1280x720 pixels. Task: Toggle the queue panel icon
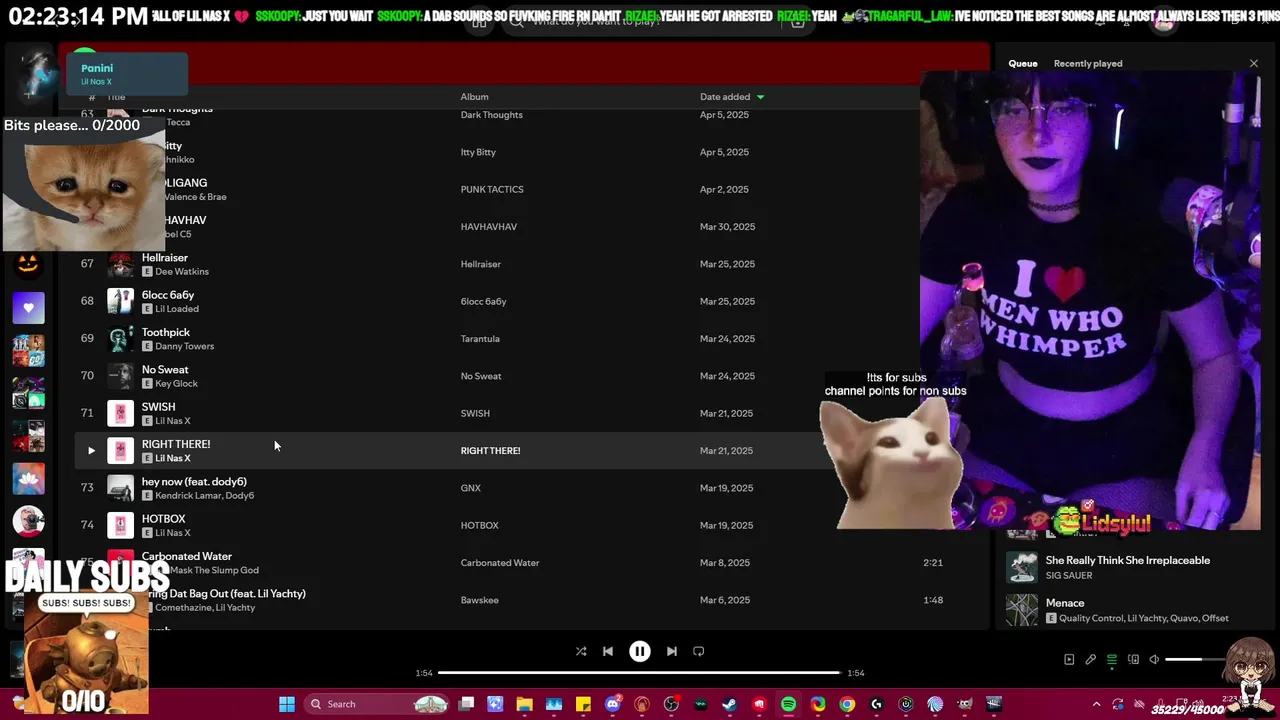click(1112, 660)
